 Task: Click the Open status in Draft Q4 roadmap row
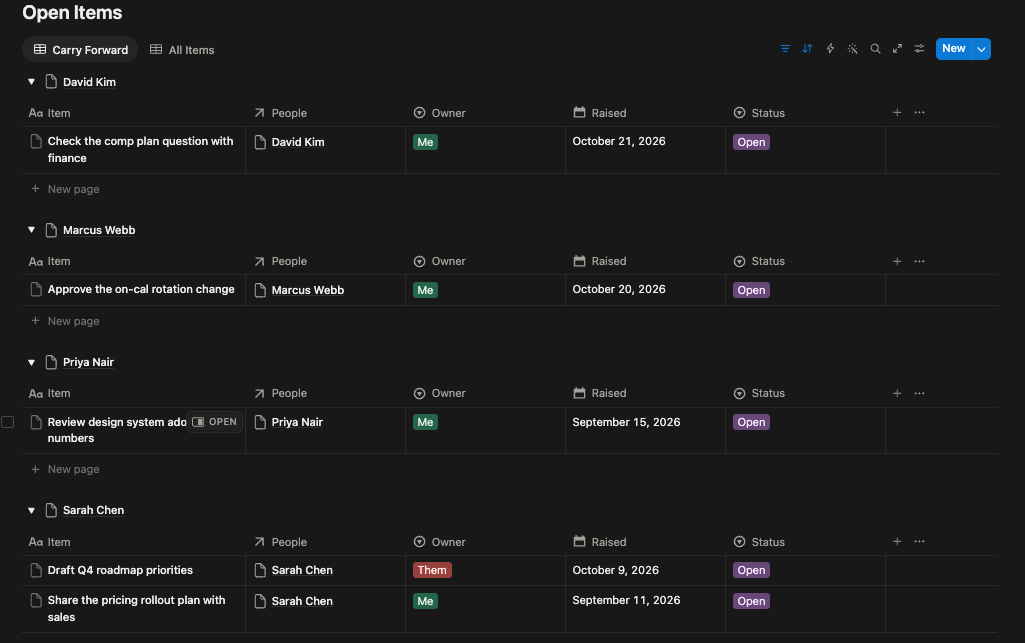751,570
